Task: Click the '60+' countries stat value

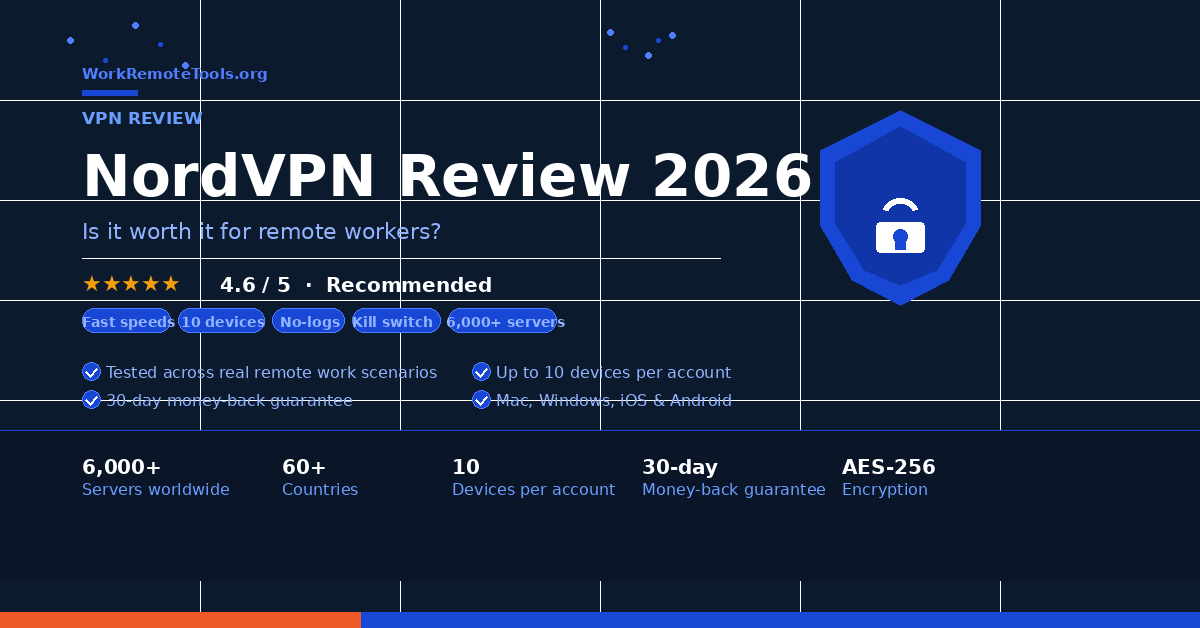Action: [304, 467]
